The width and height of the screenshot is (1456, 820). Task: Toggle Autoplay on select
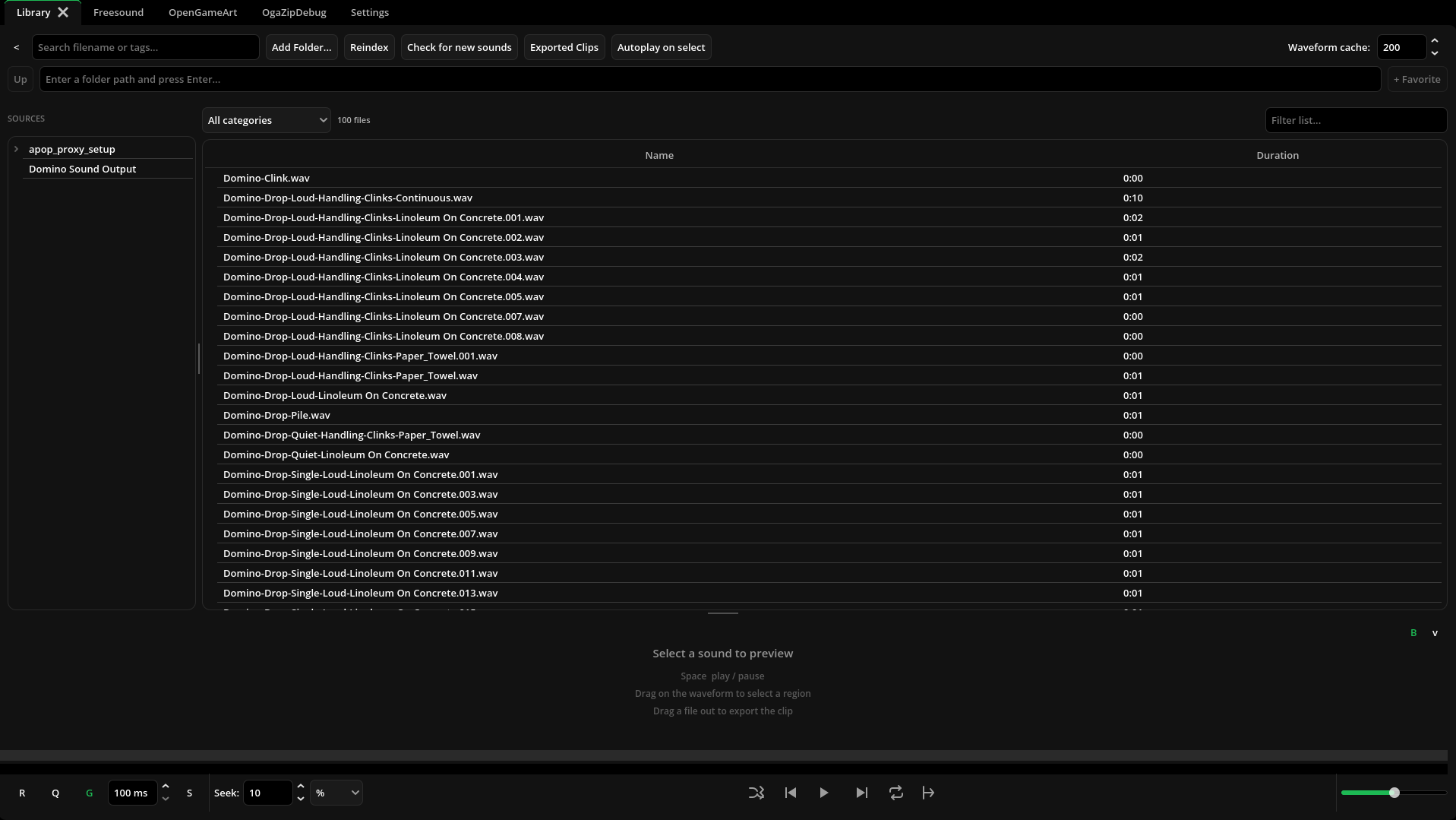coord(661,47)
